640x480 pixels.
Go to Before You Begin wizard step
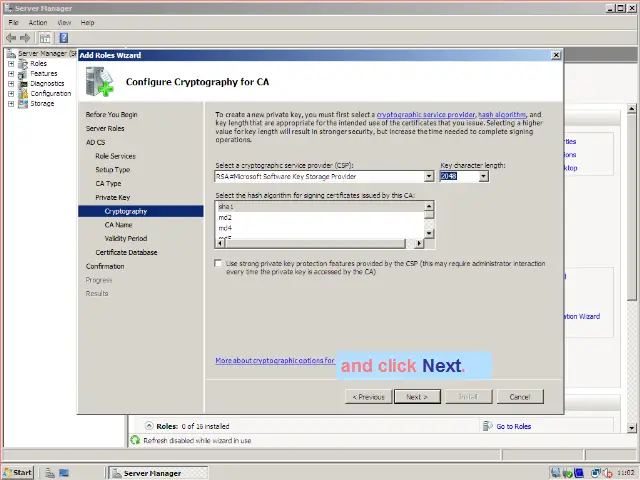(x=111, y=115)
